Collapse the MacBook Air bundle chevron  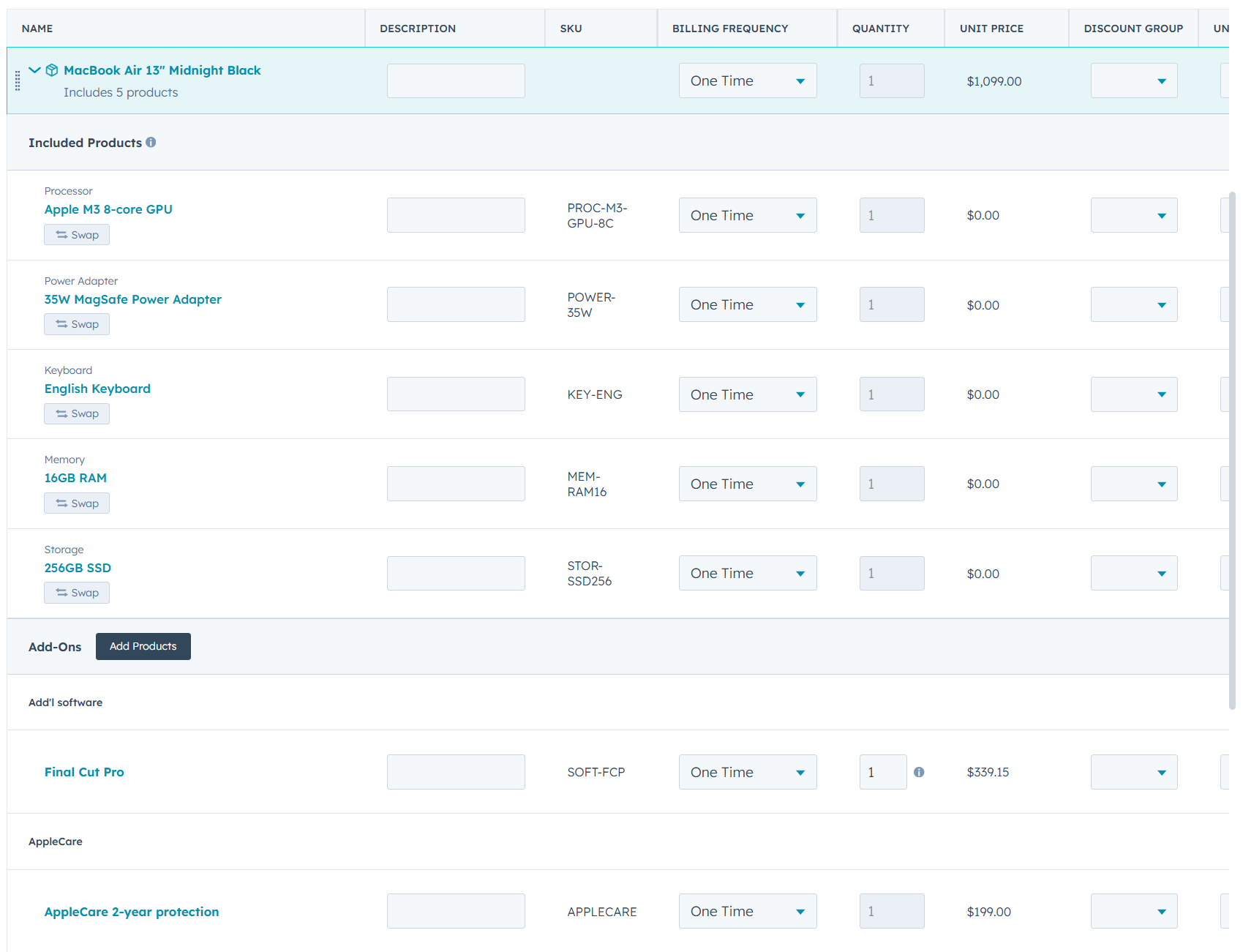pyautogui.click(x=34, y=70)
